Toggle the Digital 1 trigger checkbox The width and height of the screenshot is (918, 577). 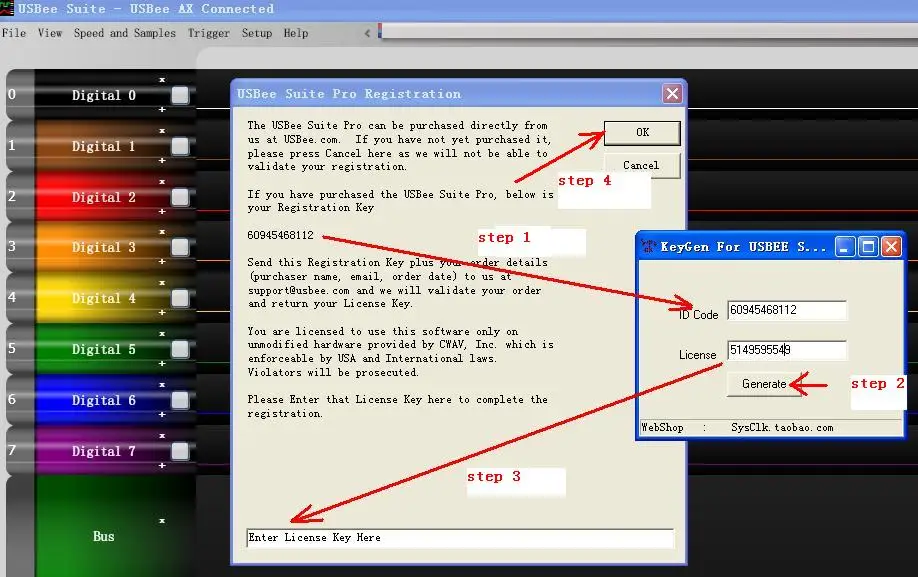[180, 146]
